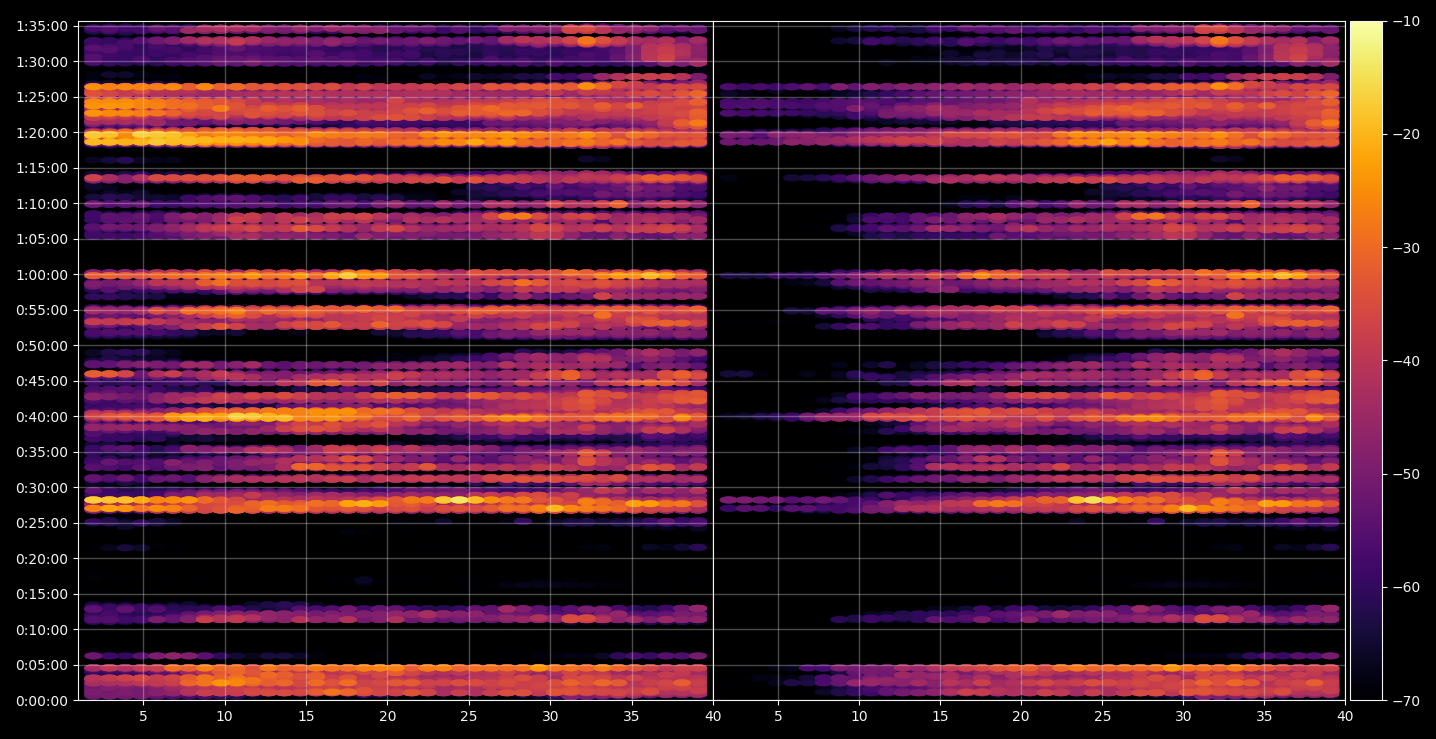Select the −30 colorbar tick label
This screenshot has width=1436, height=739.
coord(1407,248)
